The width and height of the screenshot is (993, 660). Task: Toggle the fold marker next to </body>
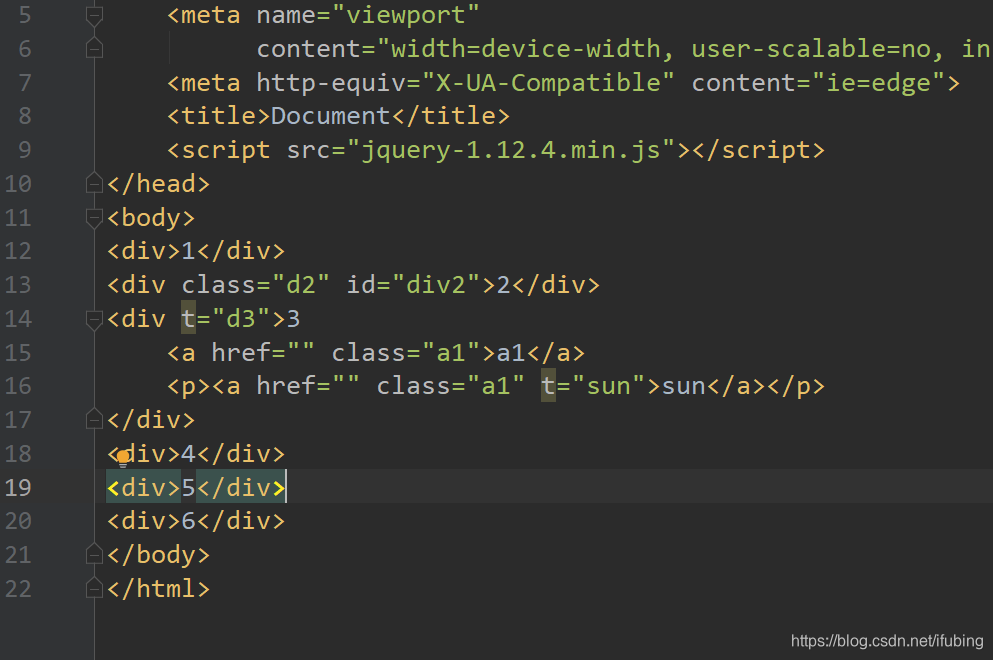[x=94, y=555]
